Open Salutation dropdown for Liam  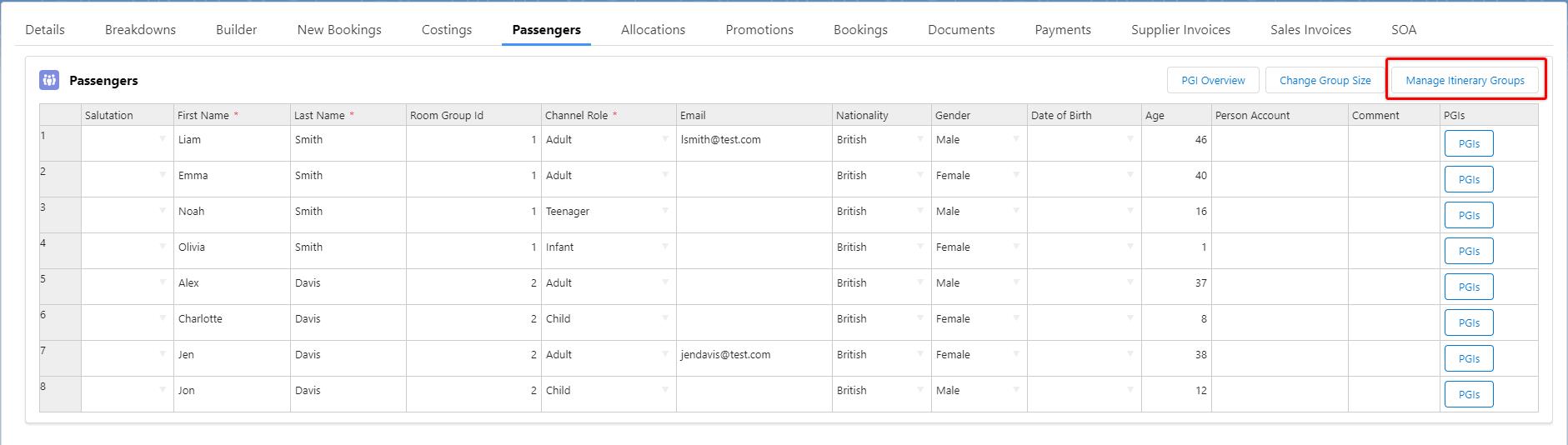163,139
